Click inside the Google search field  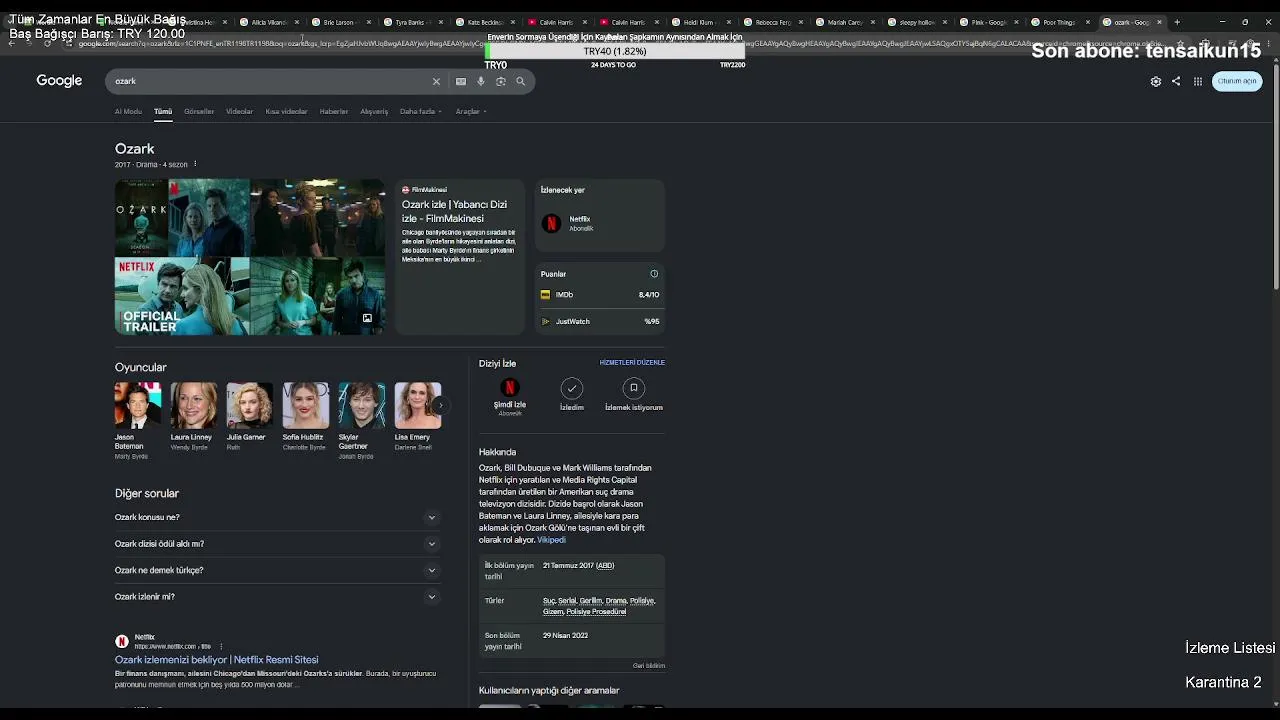[x=270, y=81]
